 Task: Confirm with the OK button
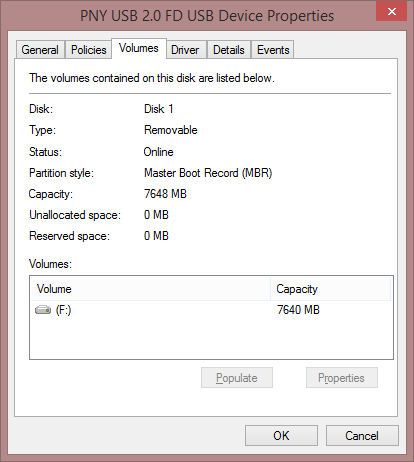pyautogui.click(x=281, y=435)
